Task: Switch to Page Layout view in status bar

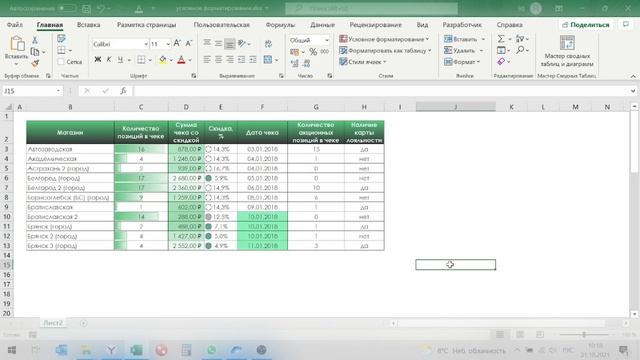Action: click(520, 335)
